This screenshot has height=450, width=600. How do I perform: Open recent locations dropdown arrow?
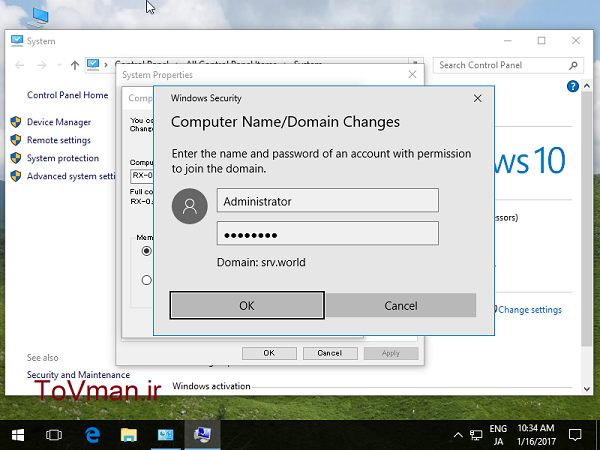[59, 65]
